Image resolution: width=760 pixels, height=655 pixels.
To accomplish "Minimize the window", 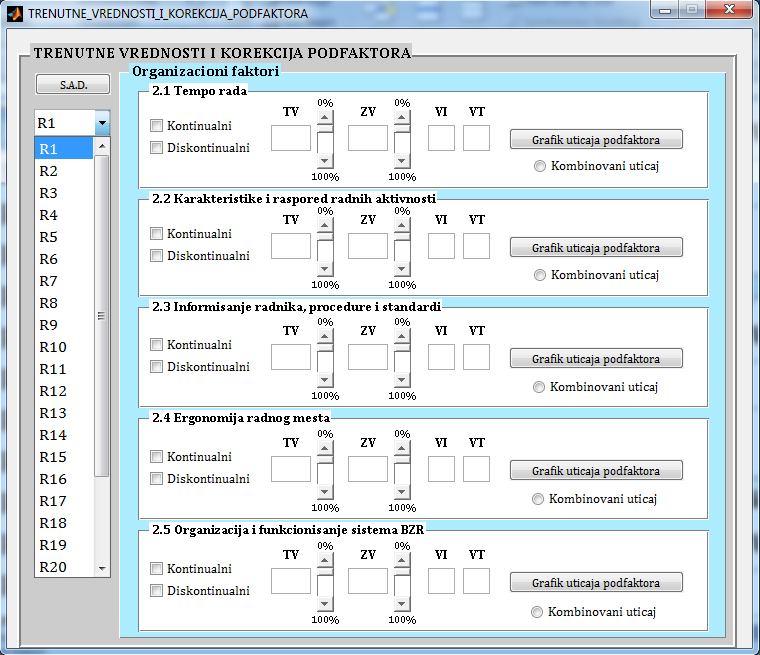I will pyautogui.click(x=665, y=10).
